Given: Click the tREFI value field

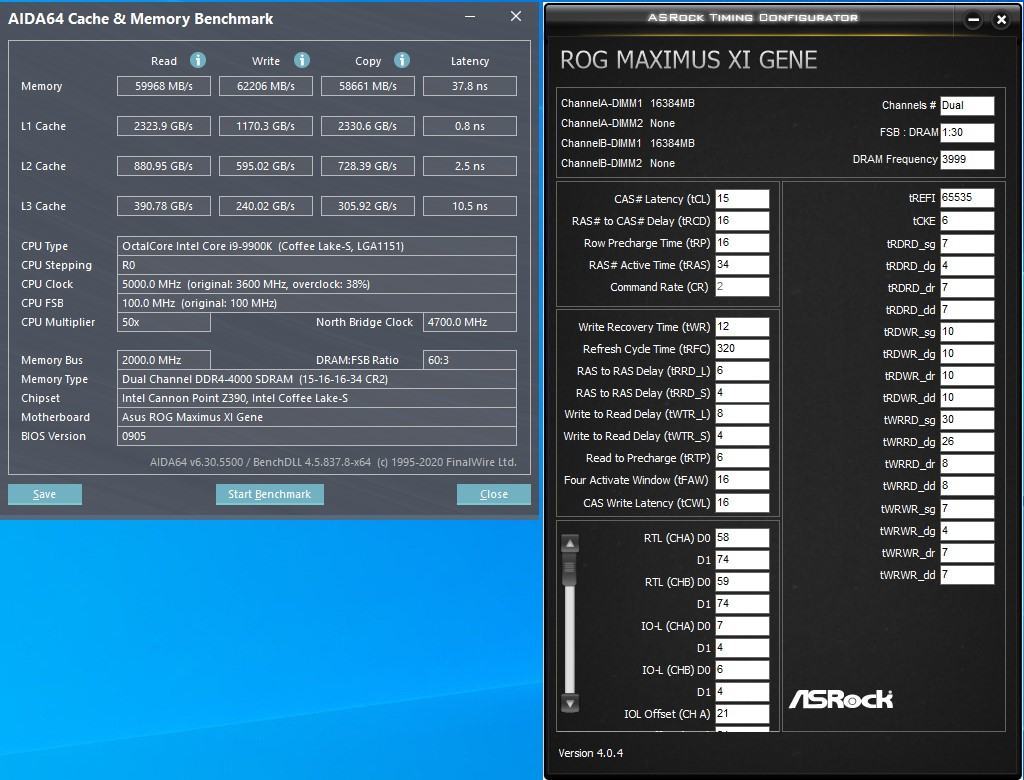Looking at the screenshot, I should coord(967,198).
